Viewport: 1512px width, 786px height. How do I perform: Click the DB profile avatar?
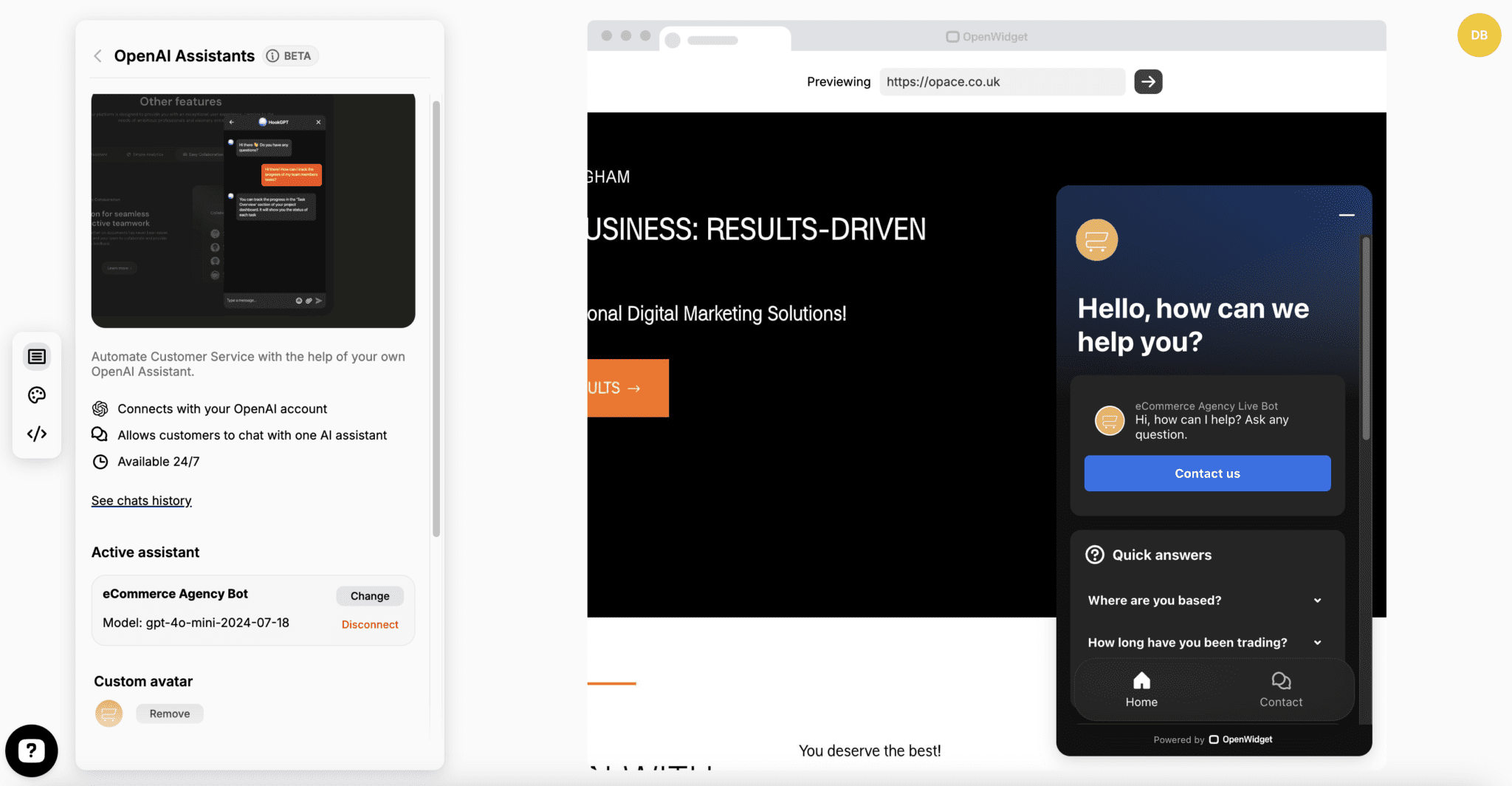1479,35
